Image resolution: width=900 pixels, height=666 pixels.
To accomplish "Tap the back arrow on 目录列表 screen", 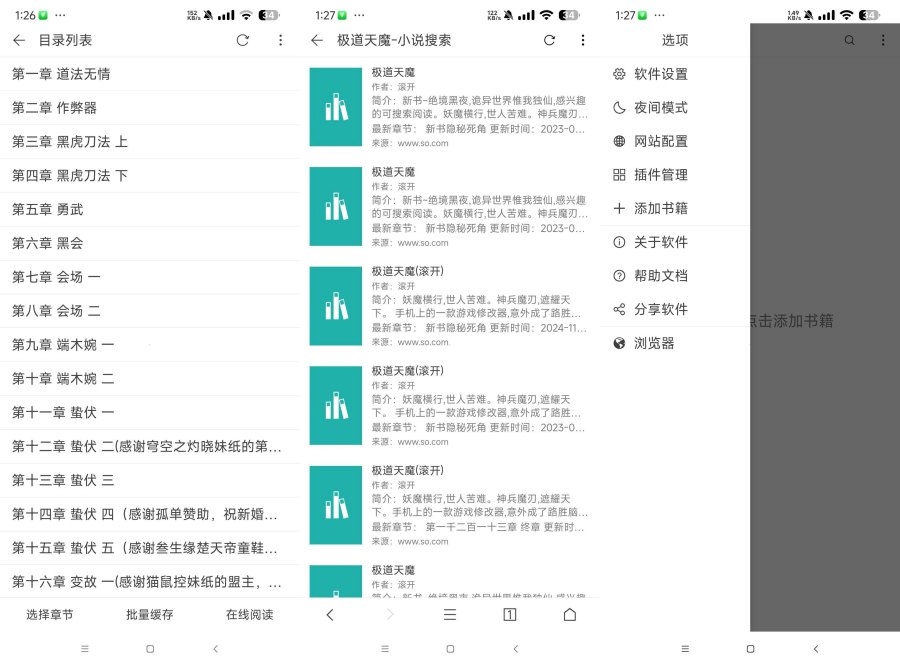I will tap(20, 40).
